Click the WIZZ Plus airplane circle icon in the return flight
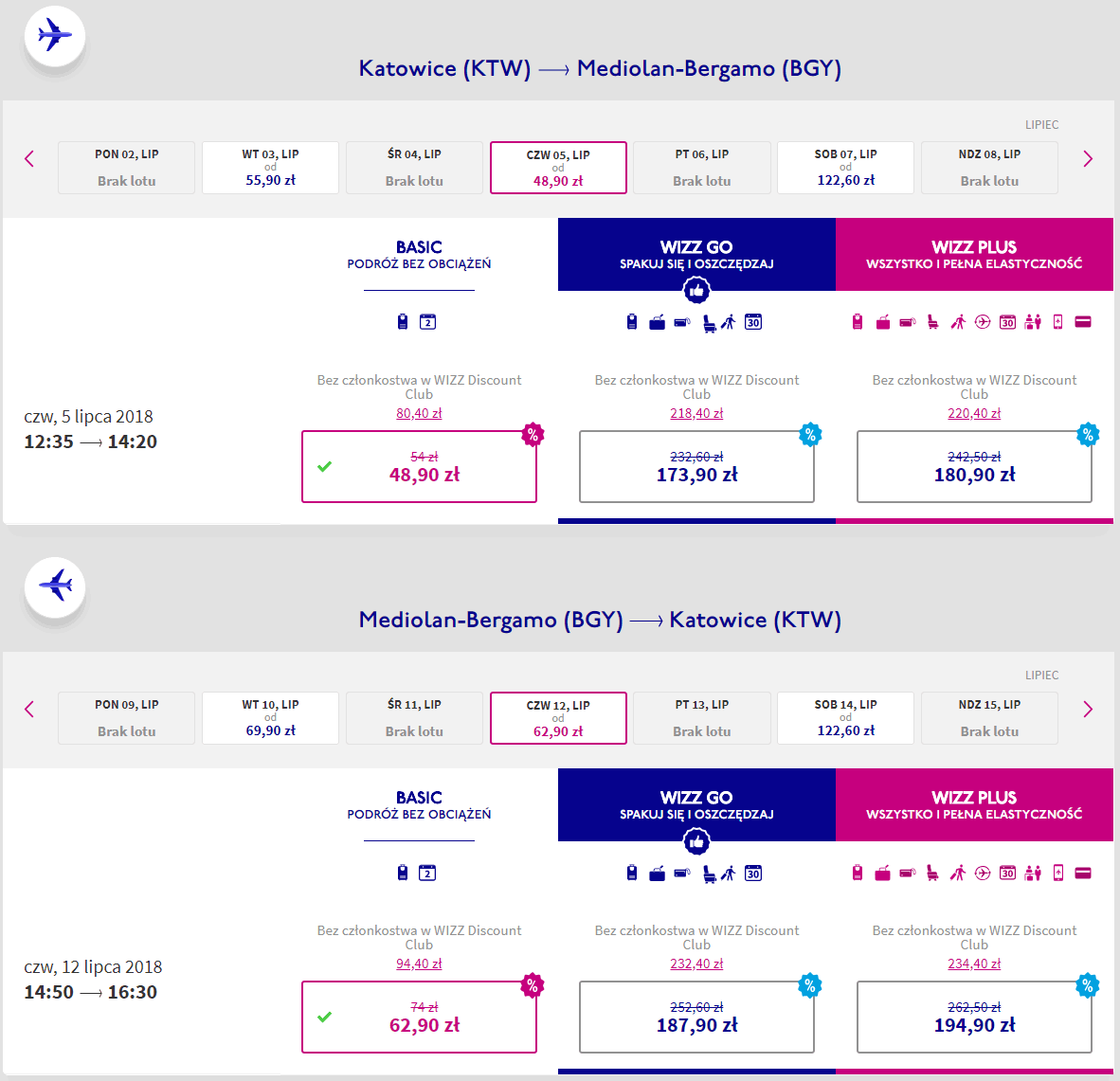The image size is (1120, 1081). pyautogui.click(x=983, y=873)
